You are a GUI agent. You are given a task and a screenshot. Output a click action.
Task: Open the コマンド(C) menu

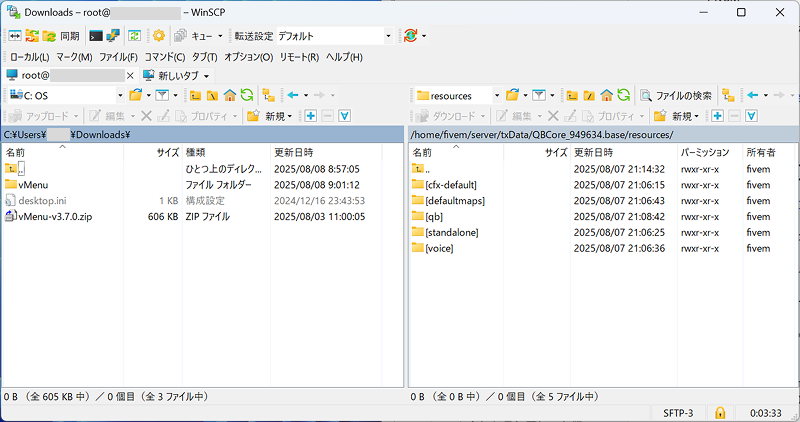pyautogui.click(x=165, y=57)
